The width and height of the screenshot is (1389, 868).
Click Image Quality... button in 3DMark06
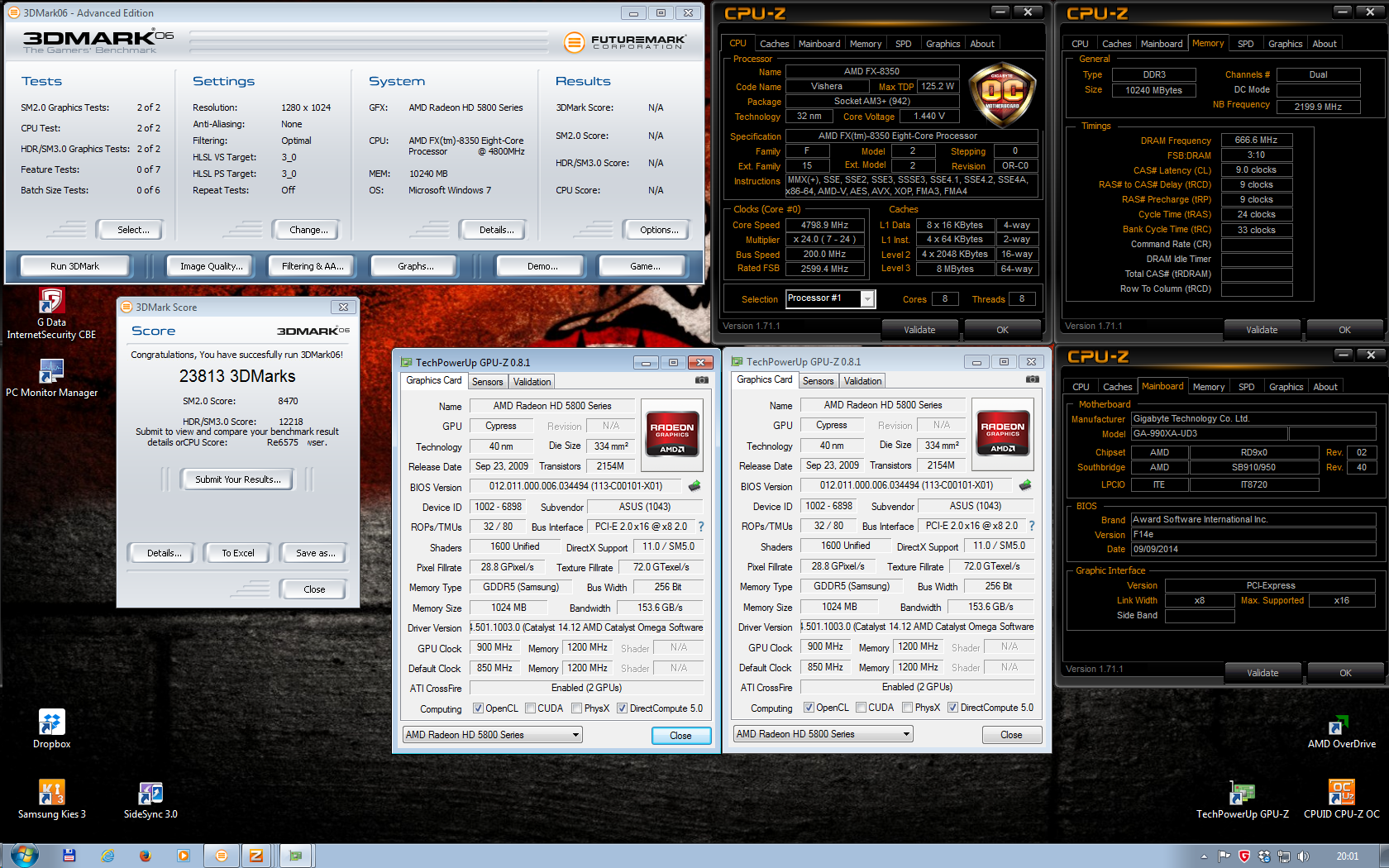212,266
